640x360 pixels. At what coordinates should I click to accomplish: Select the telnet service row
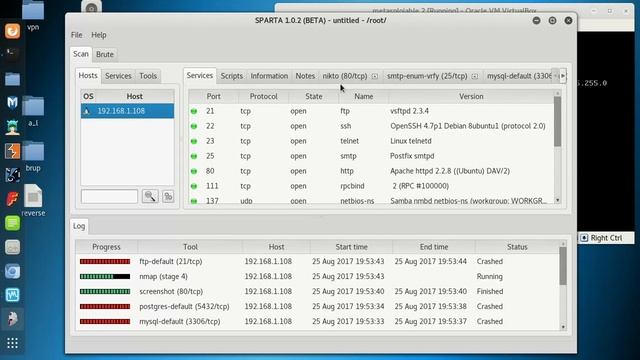click(371, 141)
